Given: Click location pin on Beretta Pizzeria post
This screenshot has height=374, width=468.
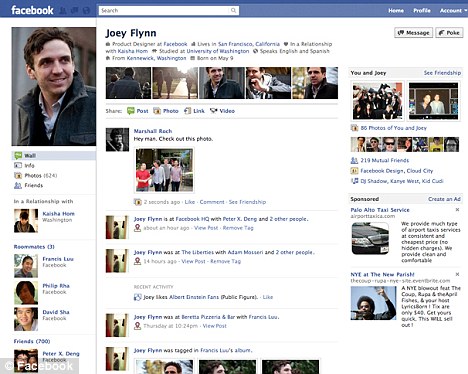Looking at the screenshot, I should tap(137, 326).
